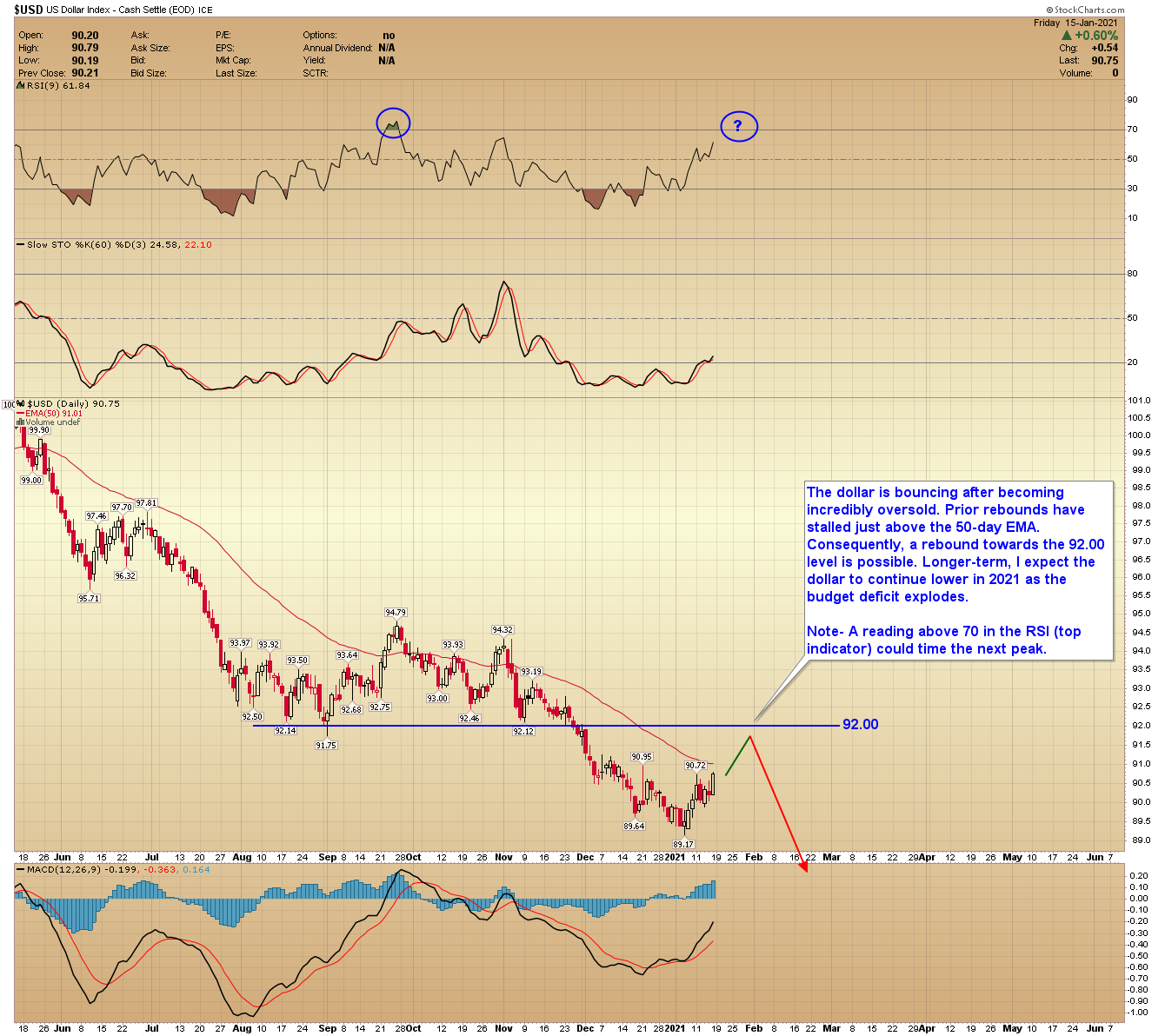Viewport: 1165px width, 1036px height.
Task: Click the +0.60% percent change value
Action: [1097, 36]
